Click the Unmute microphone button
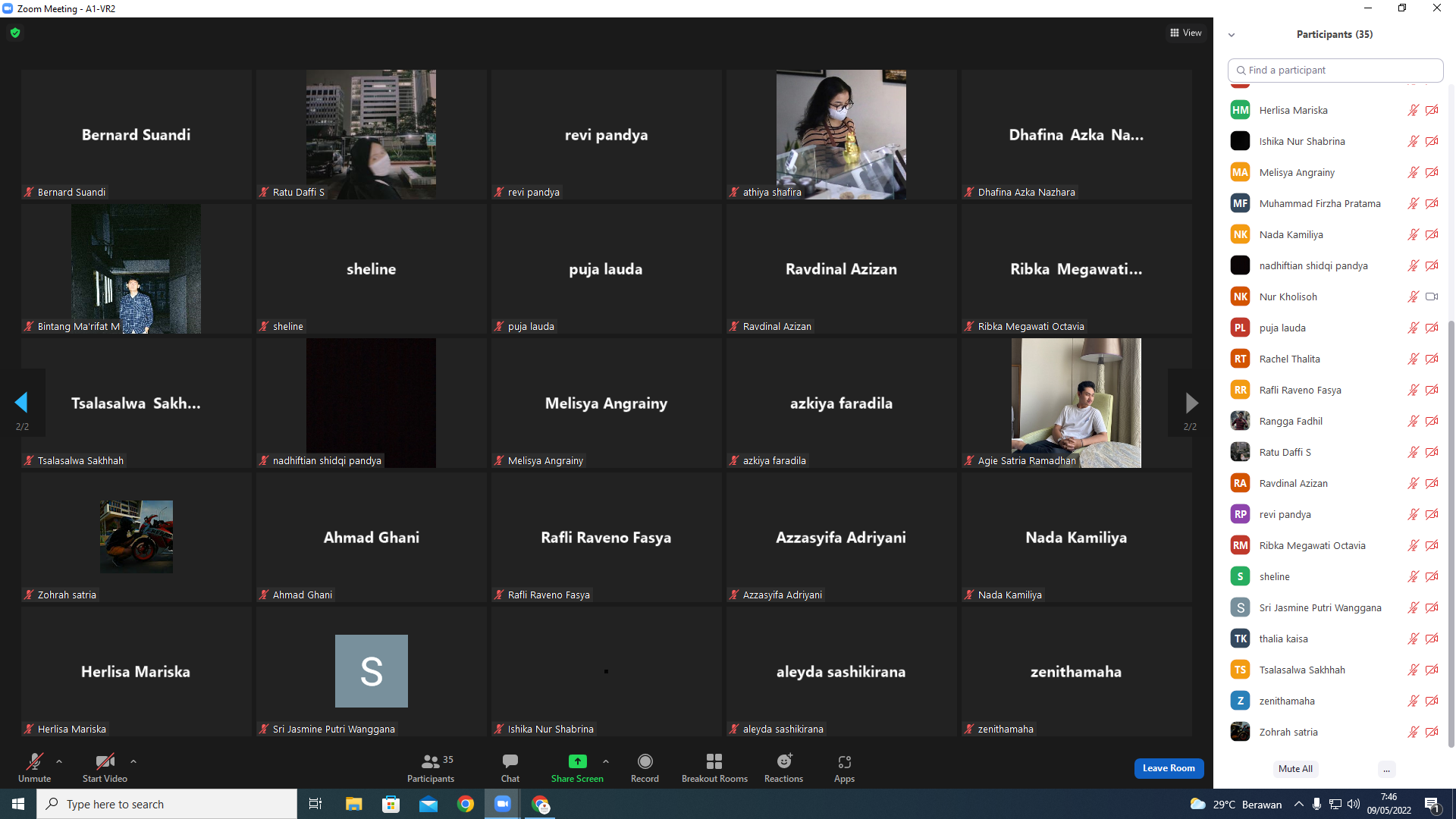The width and height of the screenshot is (1456, 819). point(34,767)
